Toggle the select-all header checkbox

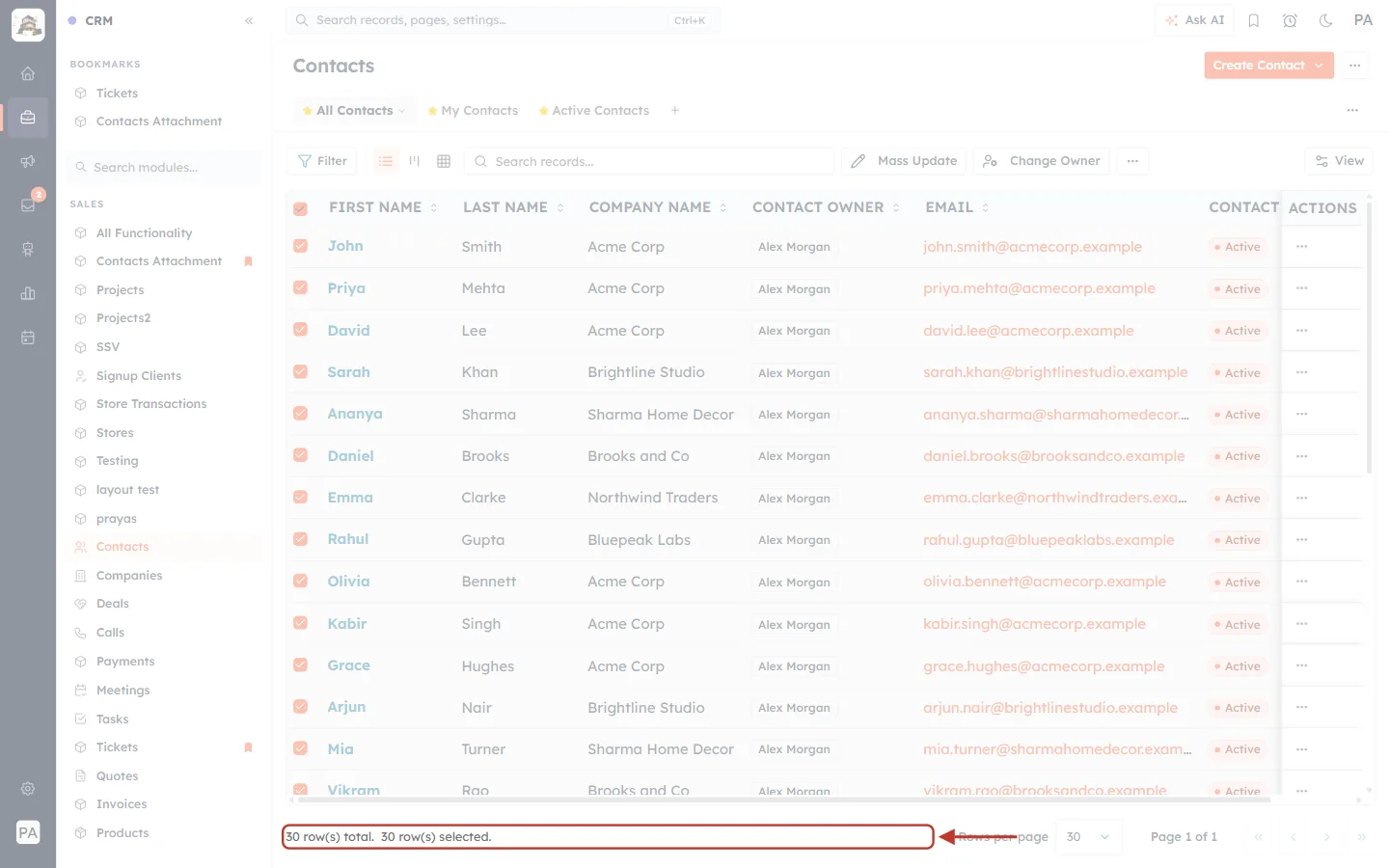[x=301, y=208]
